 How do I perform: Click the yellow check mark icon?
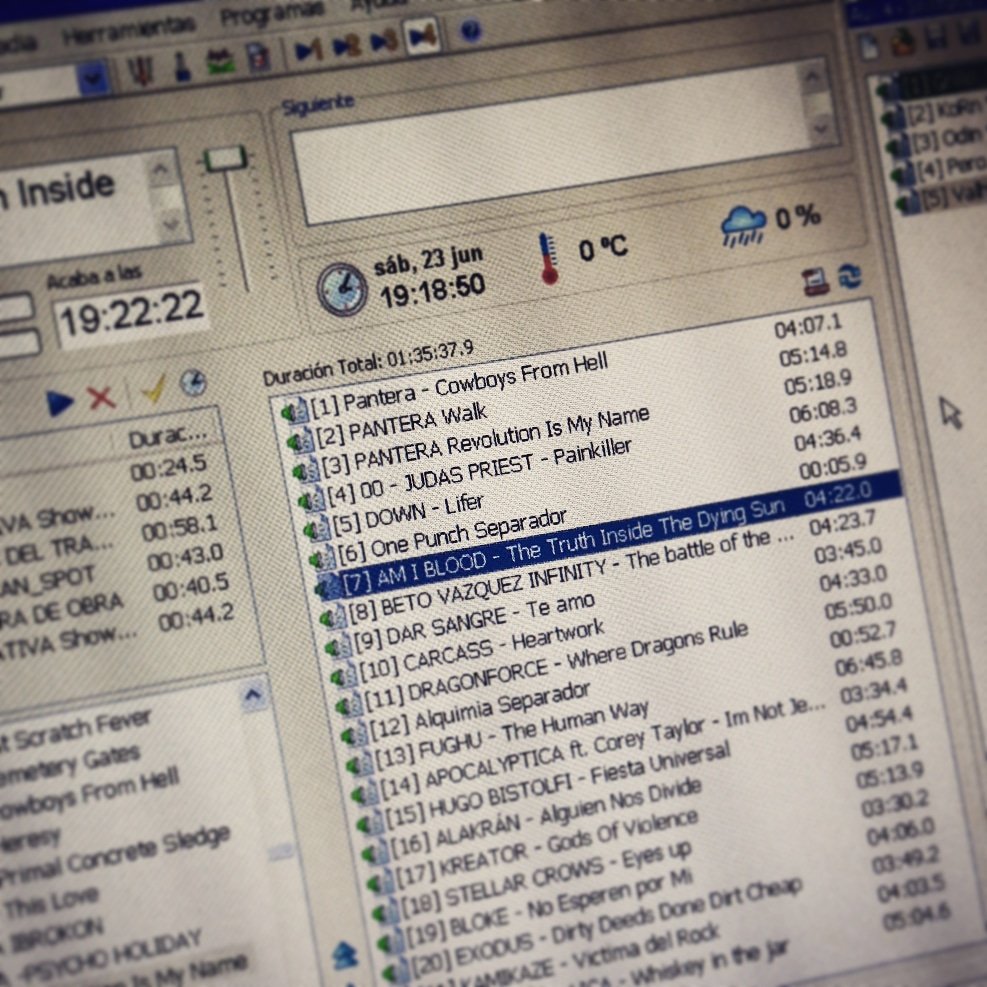click(153, 388)
